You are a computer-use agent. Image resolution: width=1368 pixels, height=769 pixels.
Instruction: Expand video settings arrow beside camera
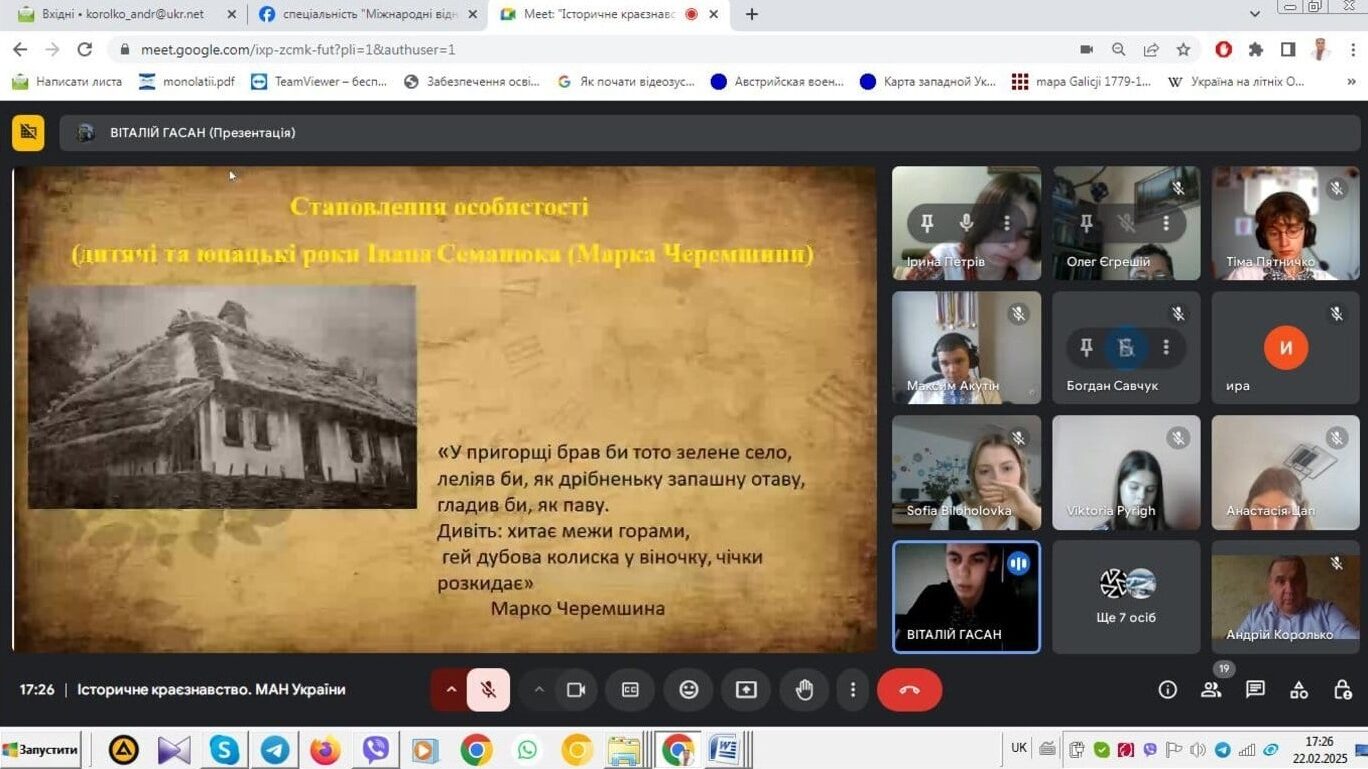[539, 690]
